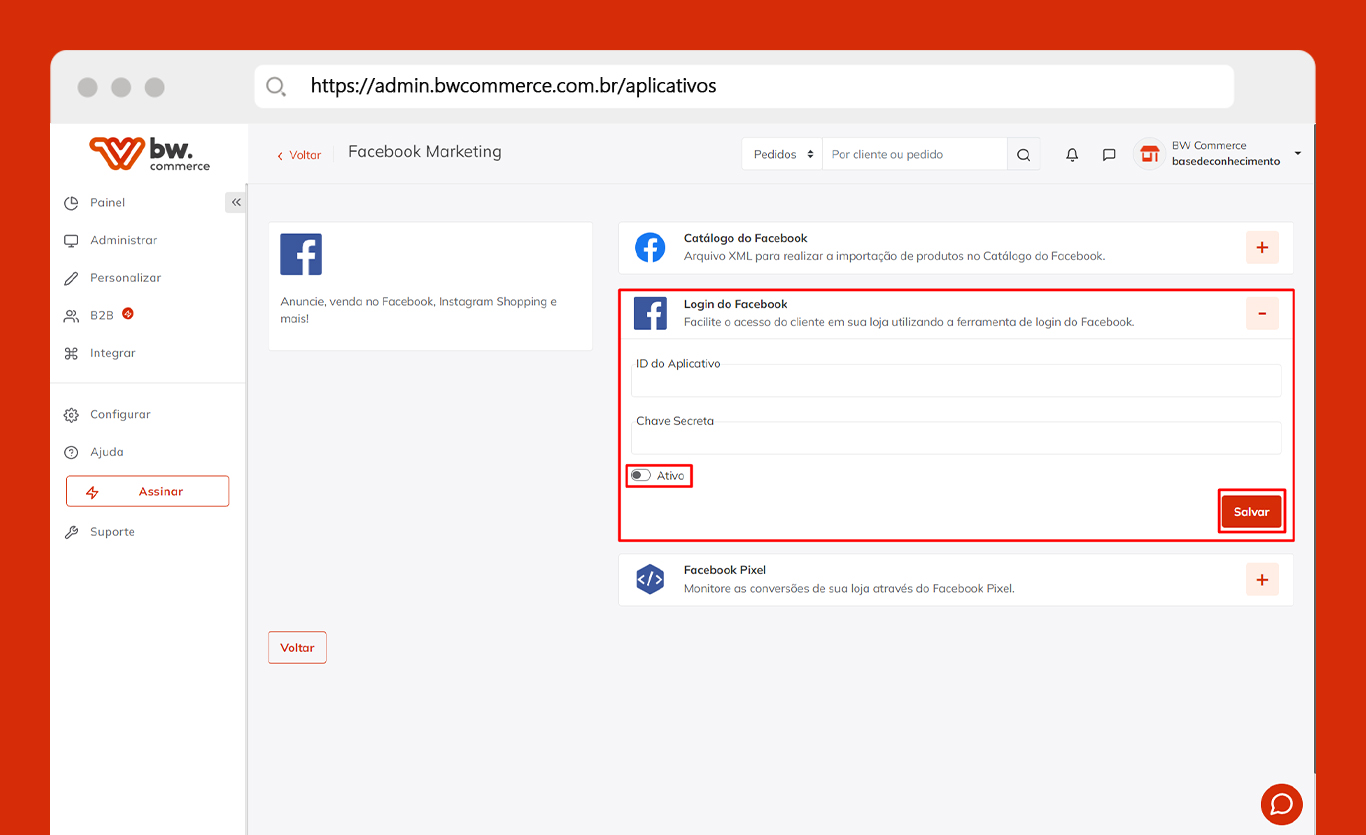
Task: Open the floating chat bubble button
Action: click(x=1281, y=804)
